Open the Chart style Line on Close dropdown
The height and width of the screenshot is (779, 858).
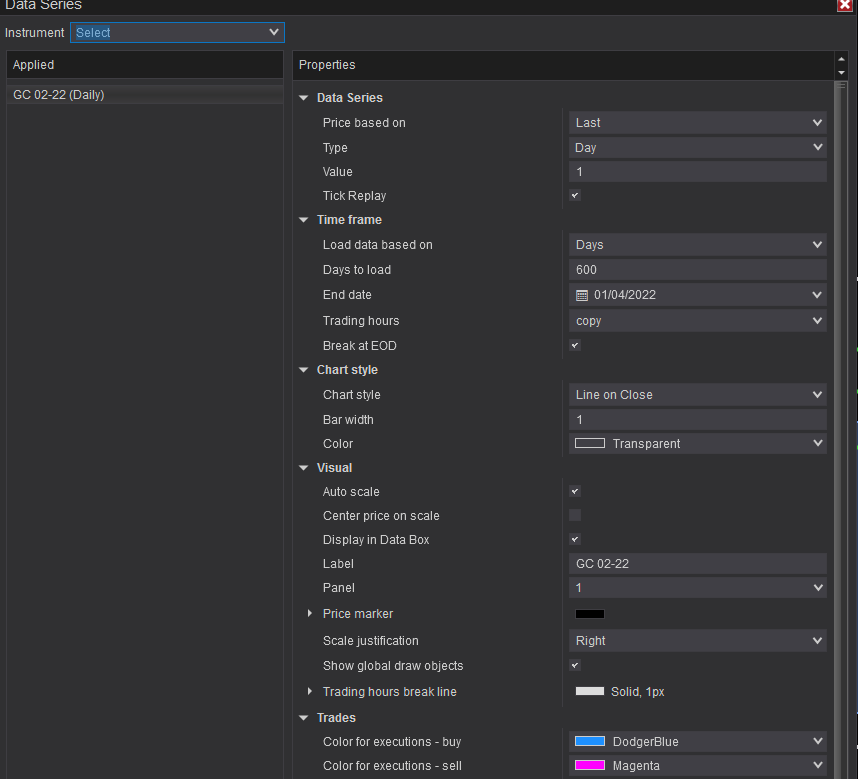tap(697, 395)
